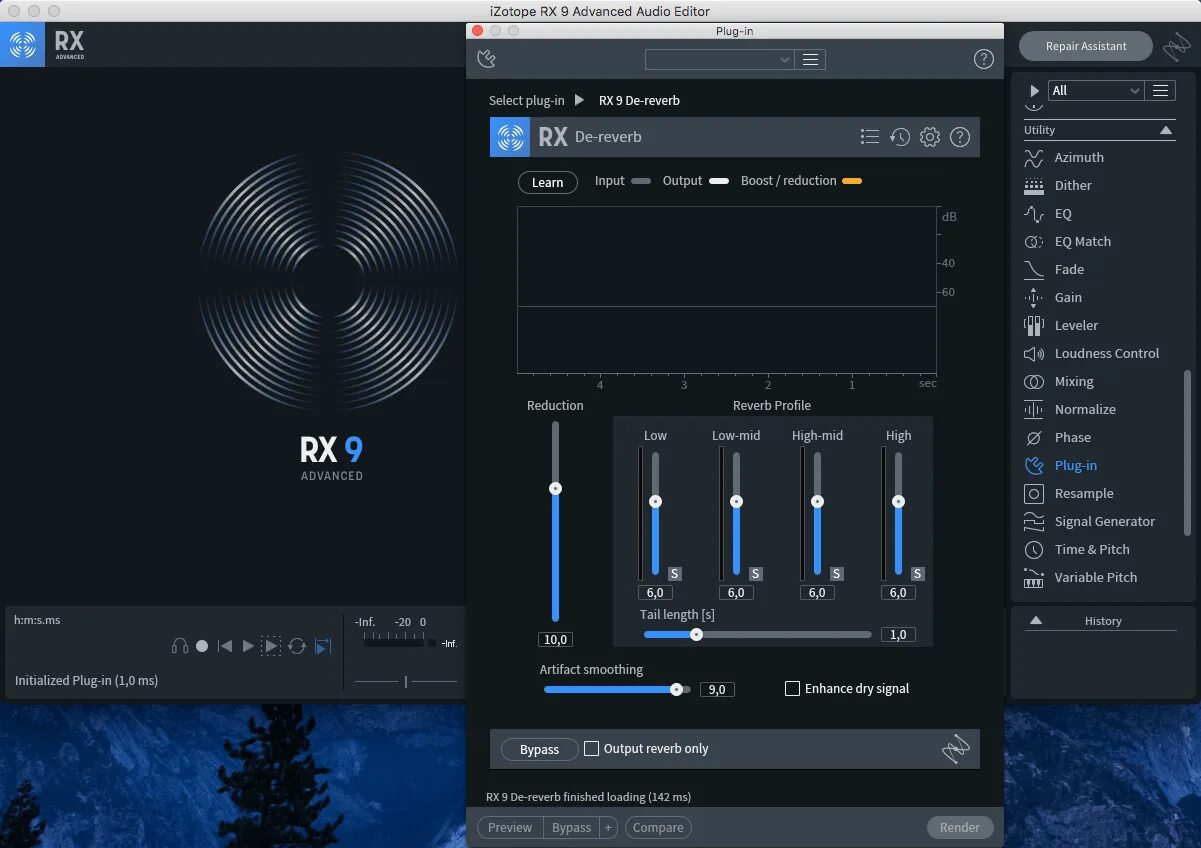Enable loop playback in the transport bar
1201x848 pixels.
pyautogui.click(x=297, y=646)
